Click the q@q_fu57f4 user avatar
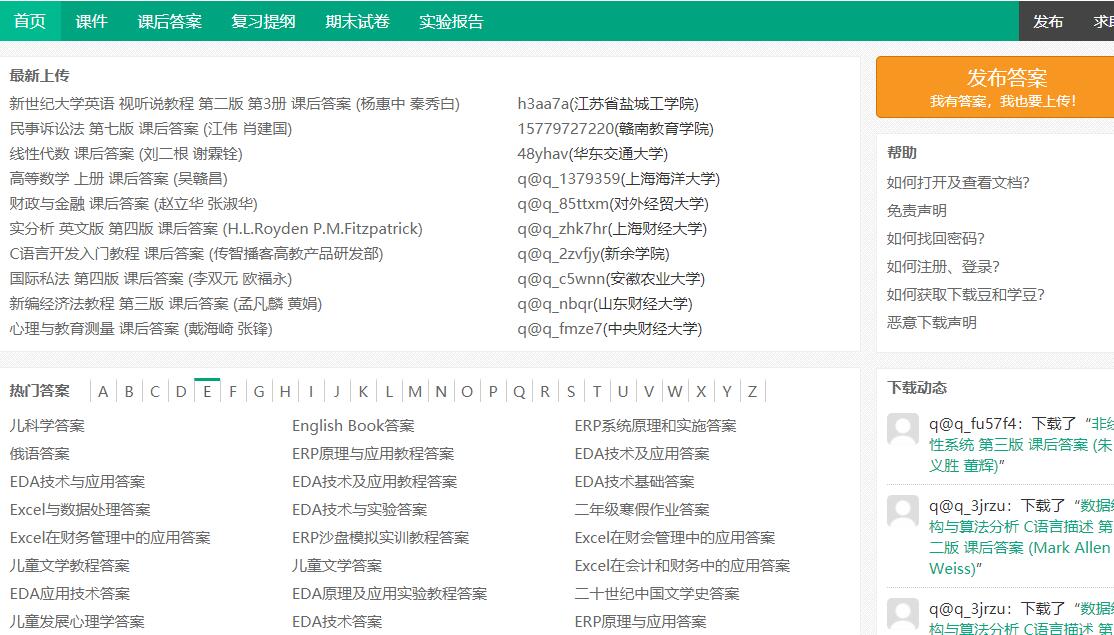This screenshot has height=635, width=1114. coord(903,428)
